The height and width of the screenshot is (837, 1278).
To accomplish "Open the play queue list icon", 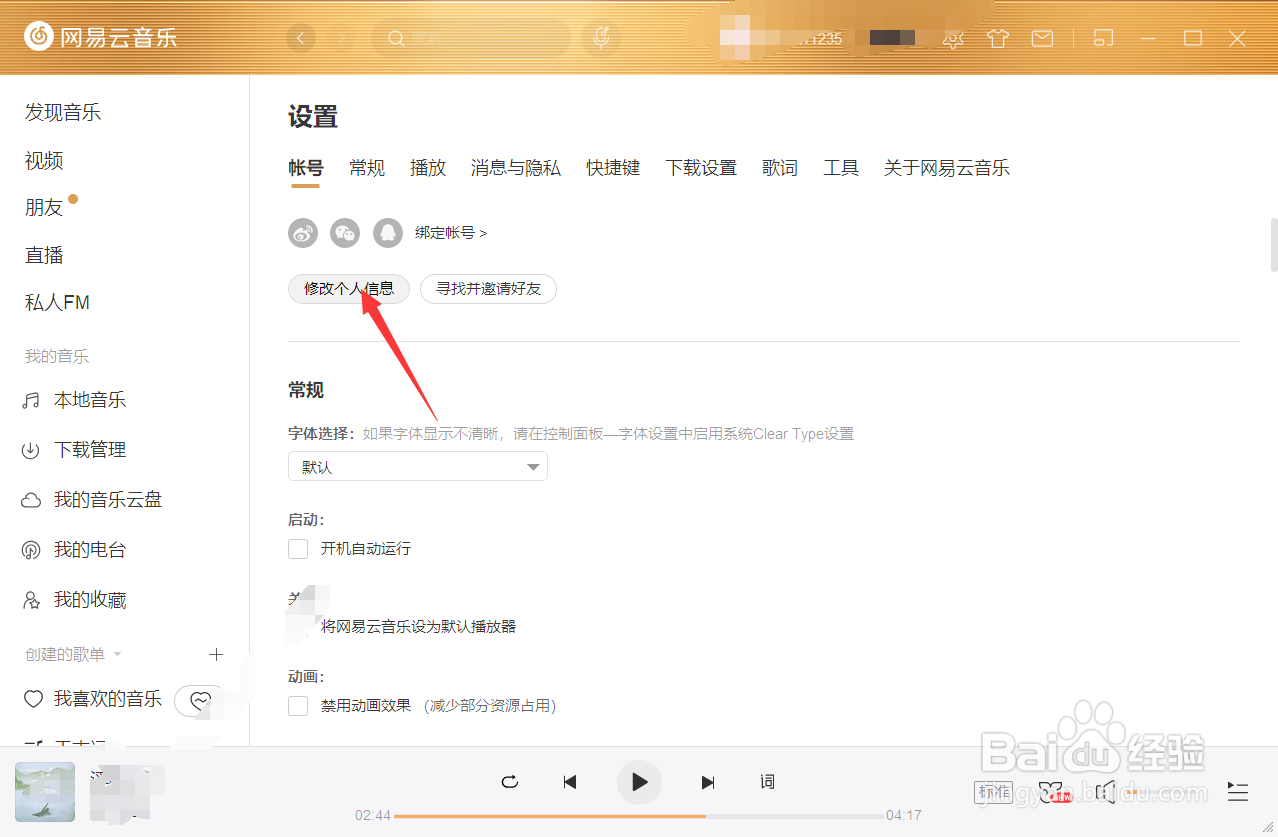I will tap(1238, 793).
